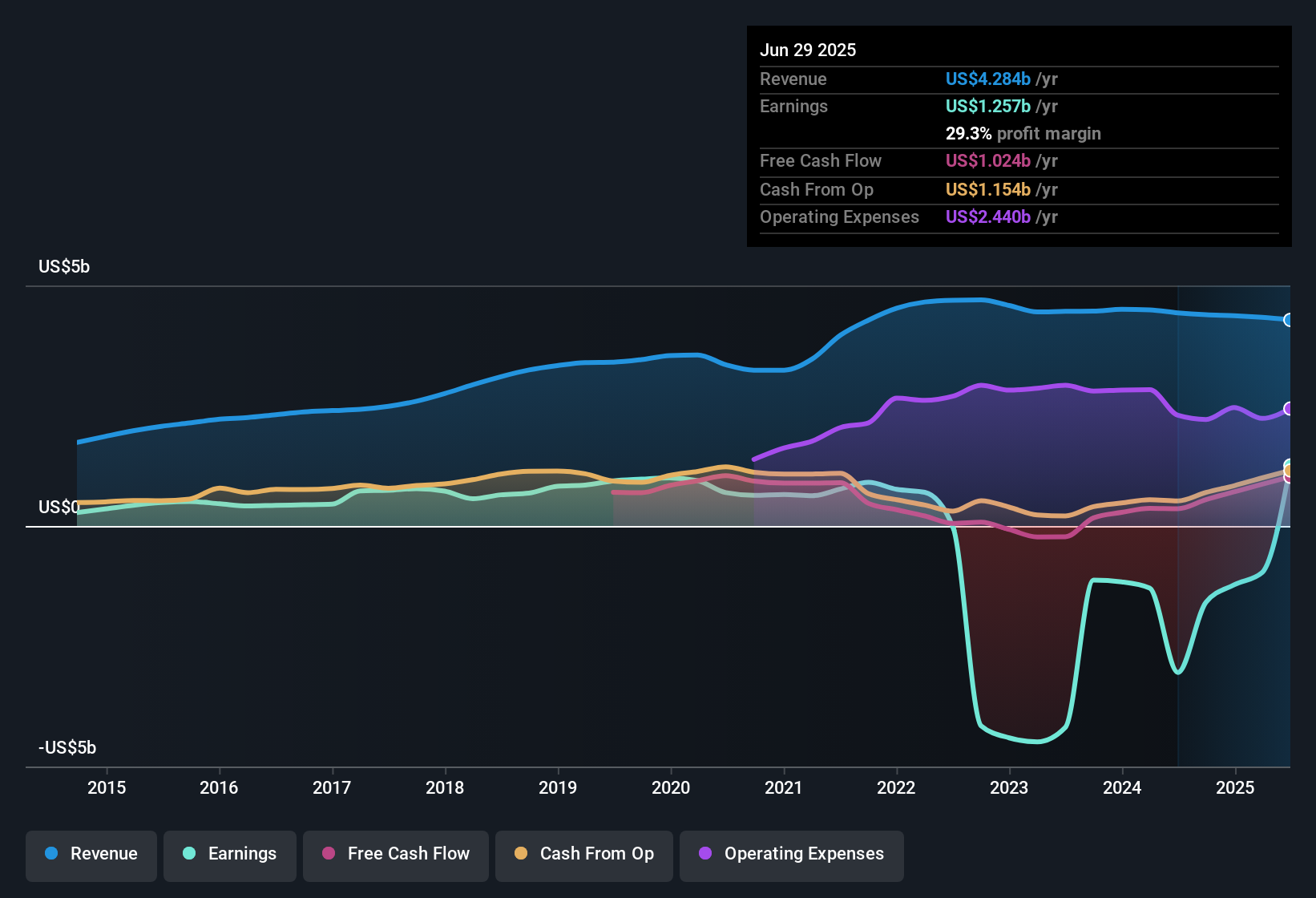This screenshot has height=898, width=1316.
Task: Select the Operating Expenses endpoint marker
Action: (x=1289, y=409)
